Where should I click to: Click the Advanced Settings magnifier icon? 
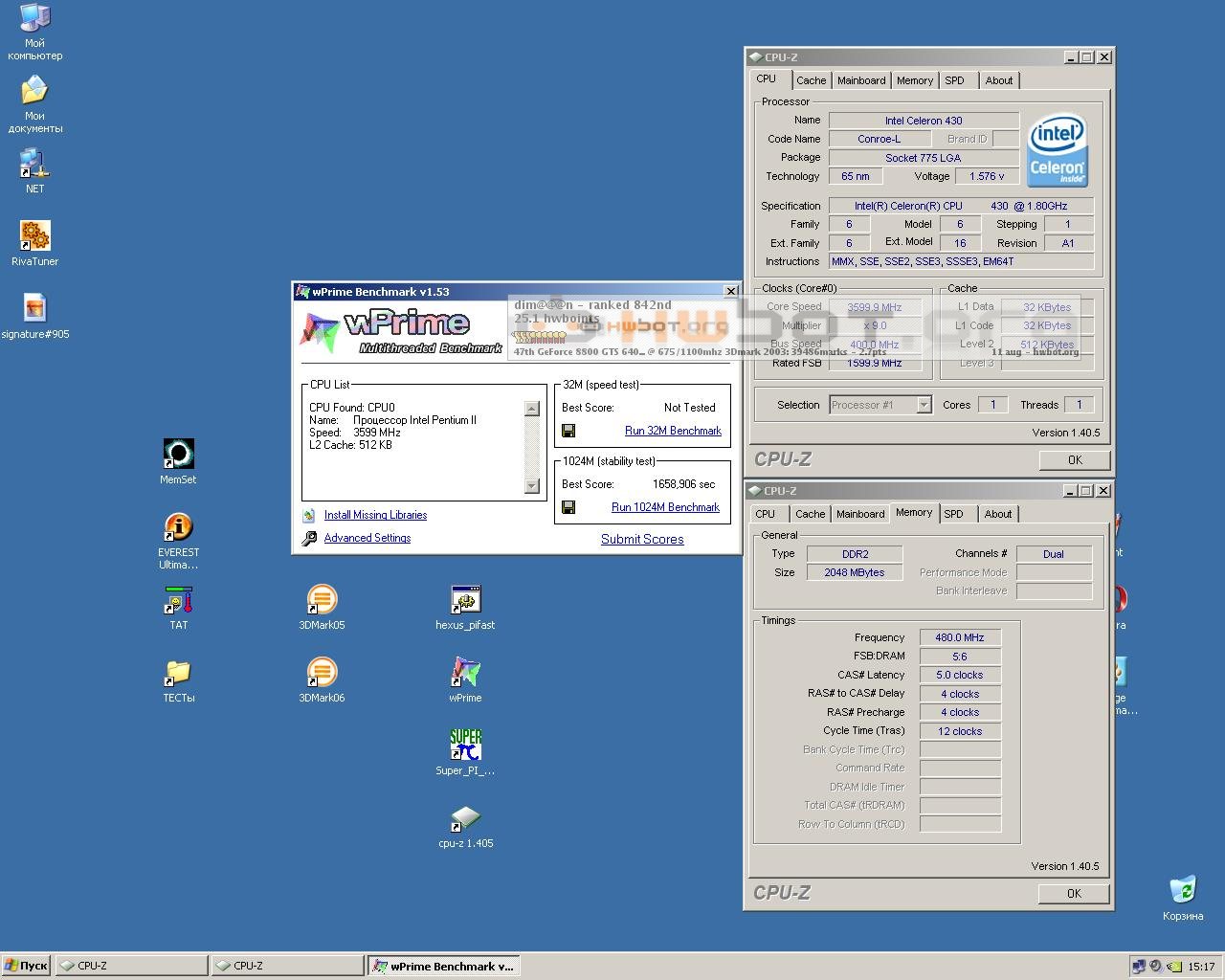(x=309, y=539)
